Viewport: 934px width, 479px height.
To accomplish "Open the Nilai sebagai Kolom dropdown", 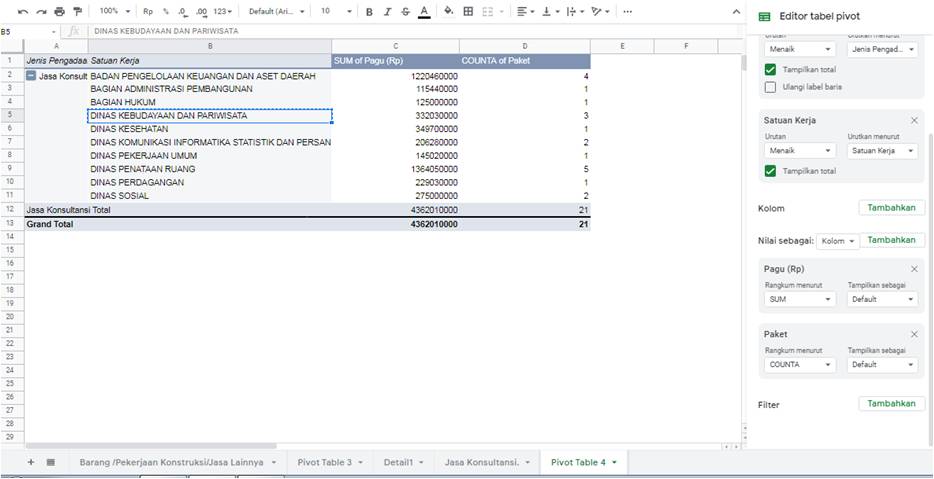I will 838,241.
